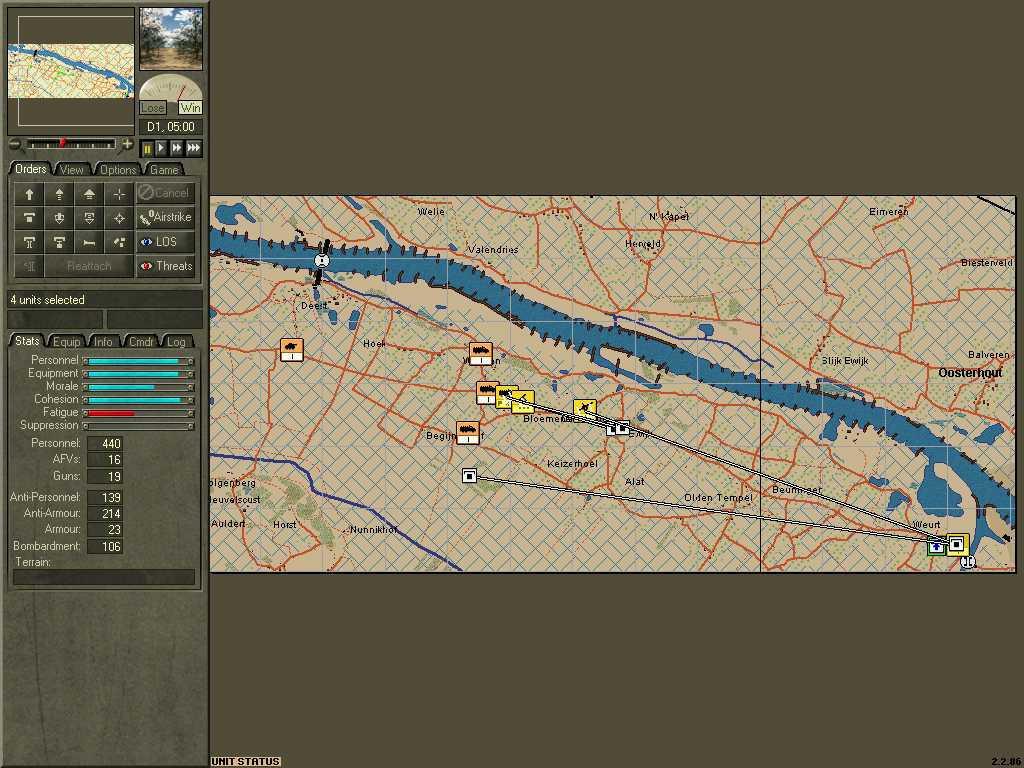Click the map zoom slider track
Viewport: 1024px width, 768px height.
[71, 144]
